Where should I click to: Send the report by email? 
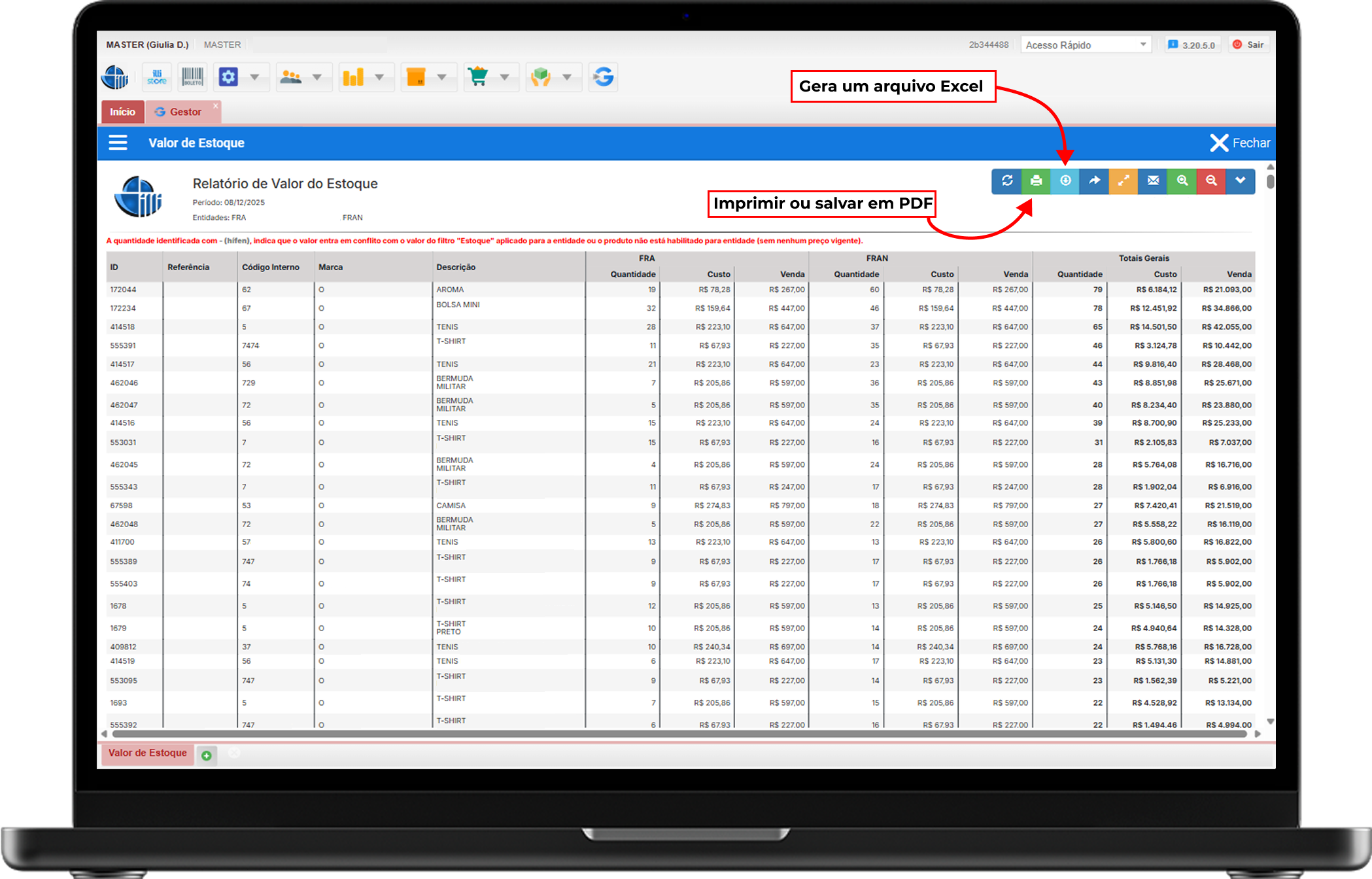[1153, 181]
